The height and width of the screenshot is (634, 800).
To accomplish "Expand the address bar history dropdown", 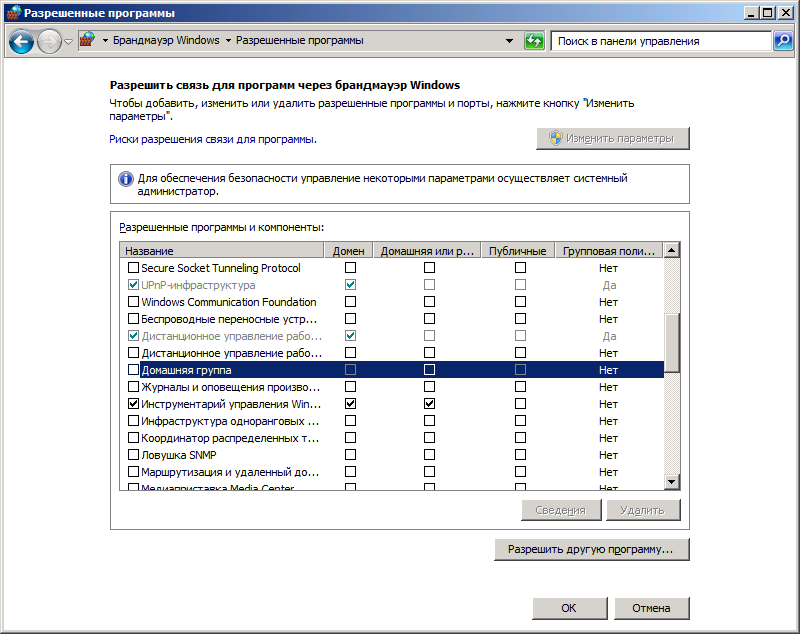I will (511, 41).
